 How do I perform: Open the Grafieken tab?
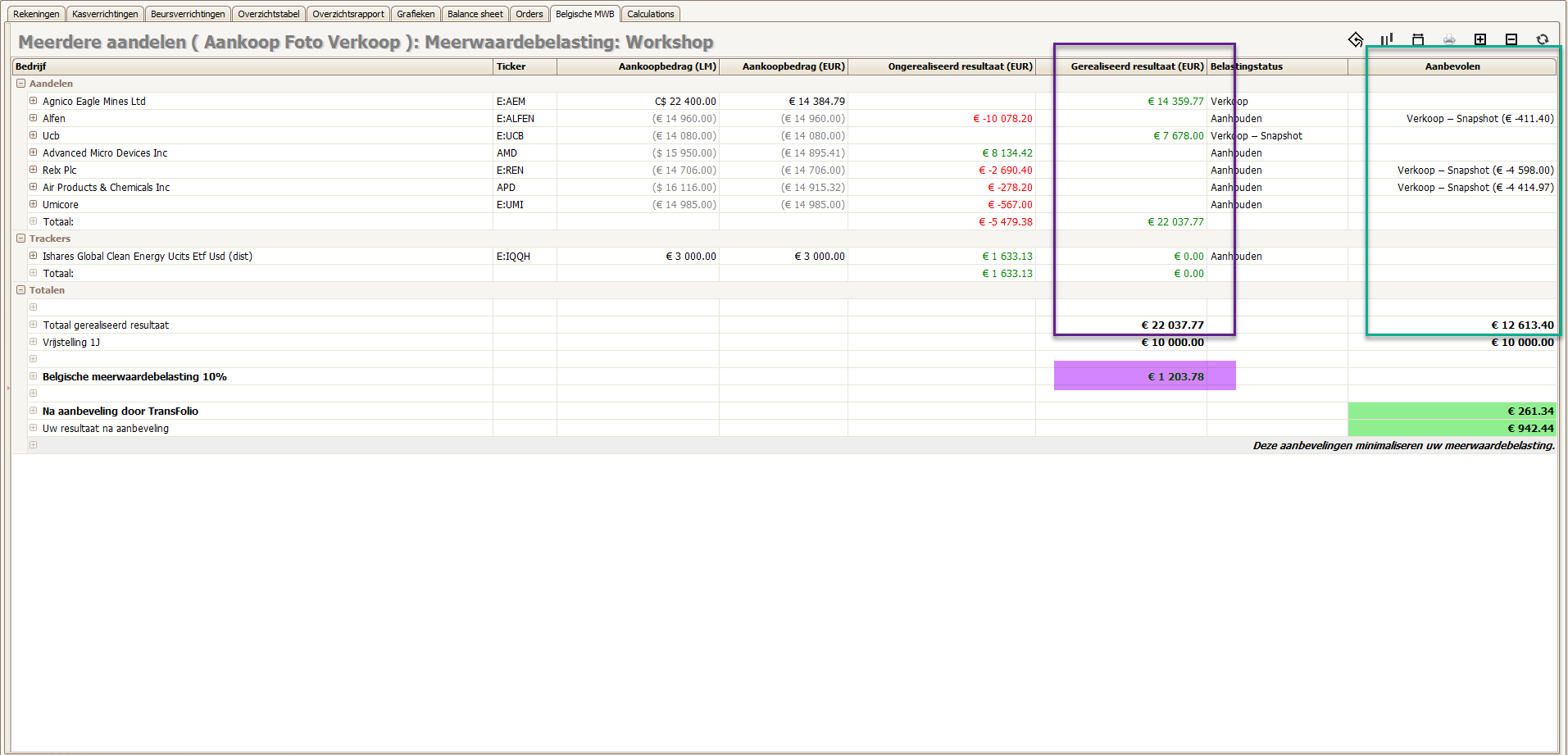[416, 14]
